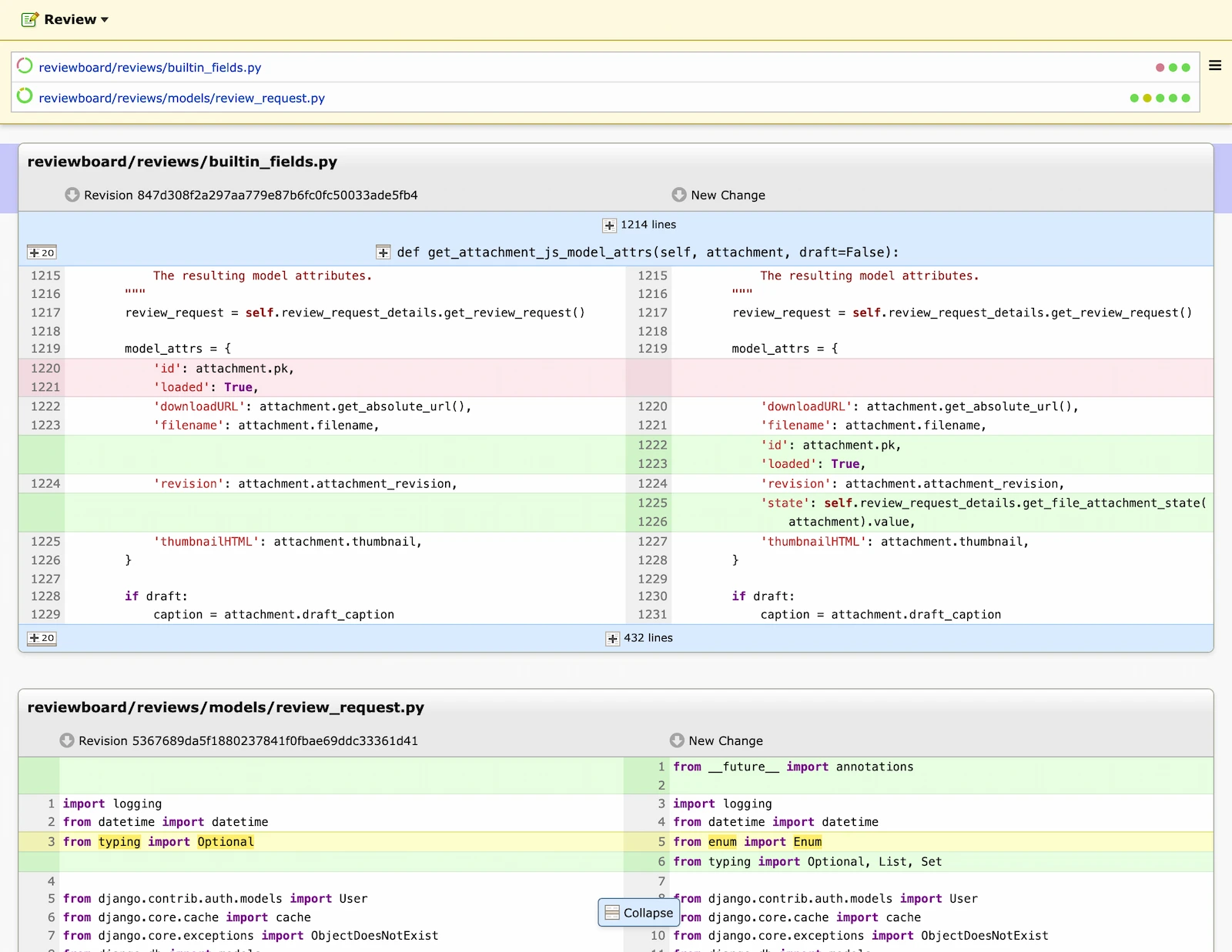Screen dimensions: 1232x952
Task: Expand 20 lines above the get_attachment_js_model_attrs header
Action: pyautogui.click(x=42, y=252)
